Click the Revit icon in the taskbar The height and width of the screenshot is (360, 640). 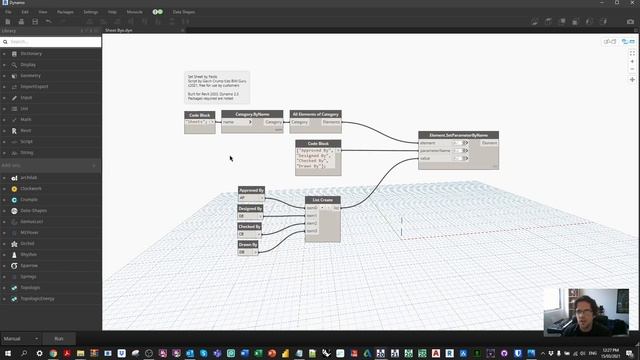449,353
